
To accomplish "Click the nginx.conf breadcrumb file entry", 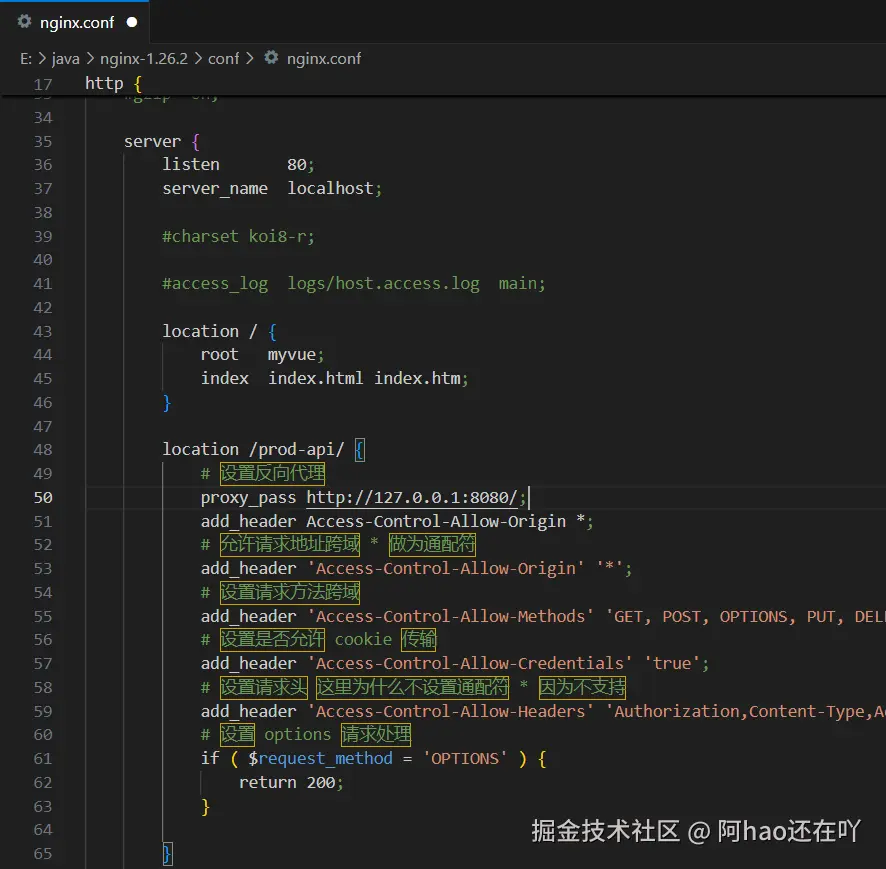I will tap(324, 59).
